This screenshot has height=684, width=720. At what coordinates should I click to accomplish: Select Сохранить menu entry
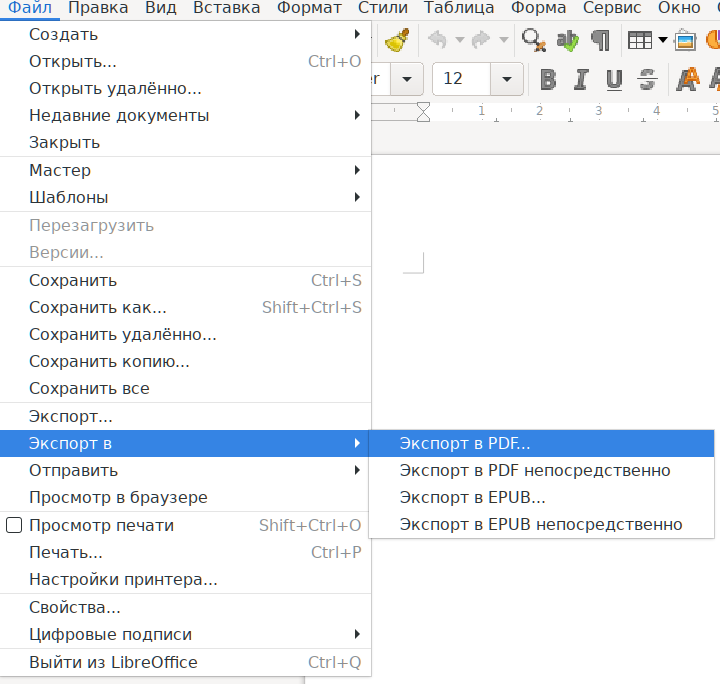pyautogui.click(x=186, y=280)
